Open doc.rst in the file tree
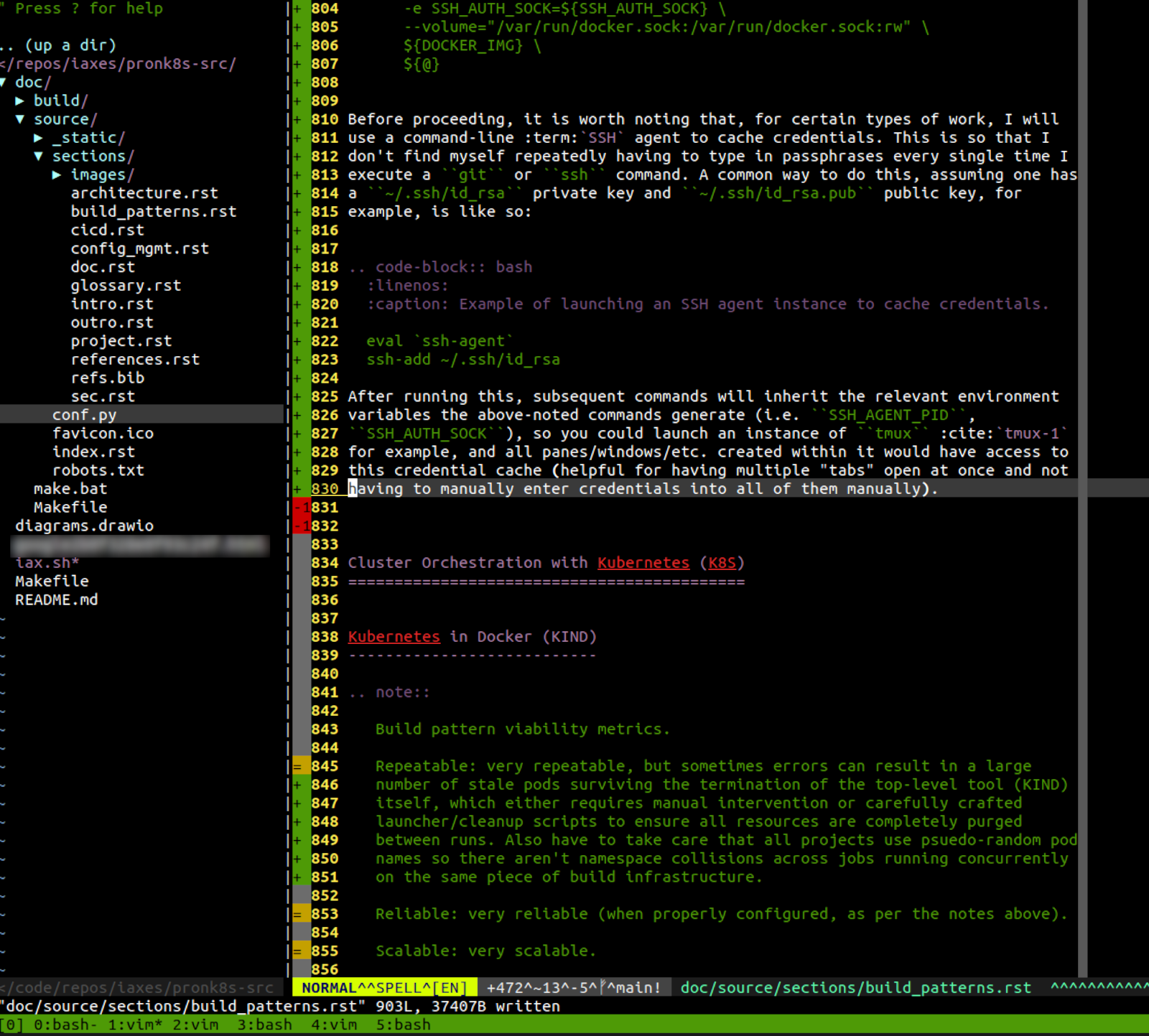This screenshot has width=1149, height=1036. 103,267
